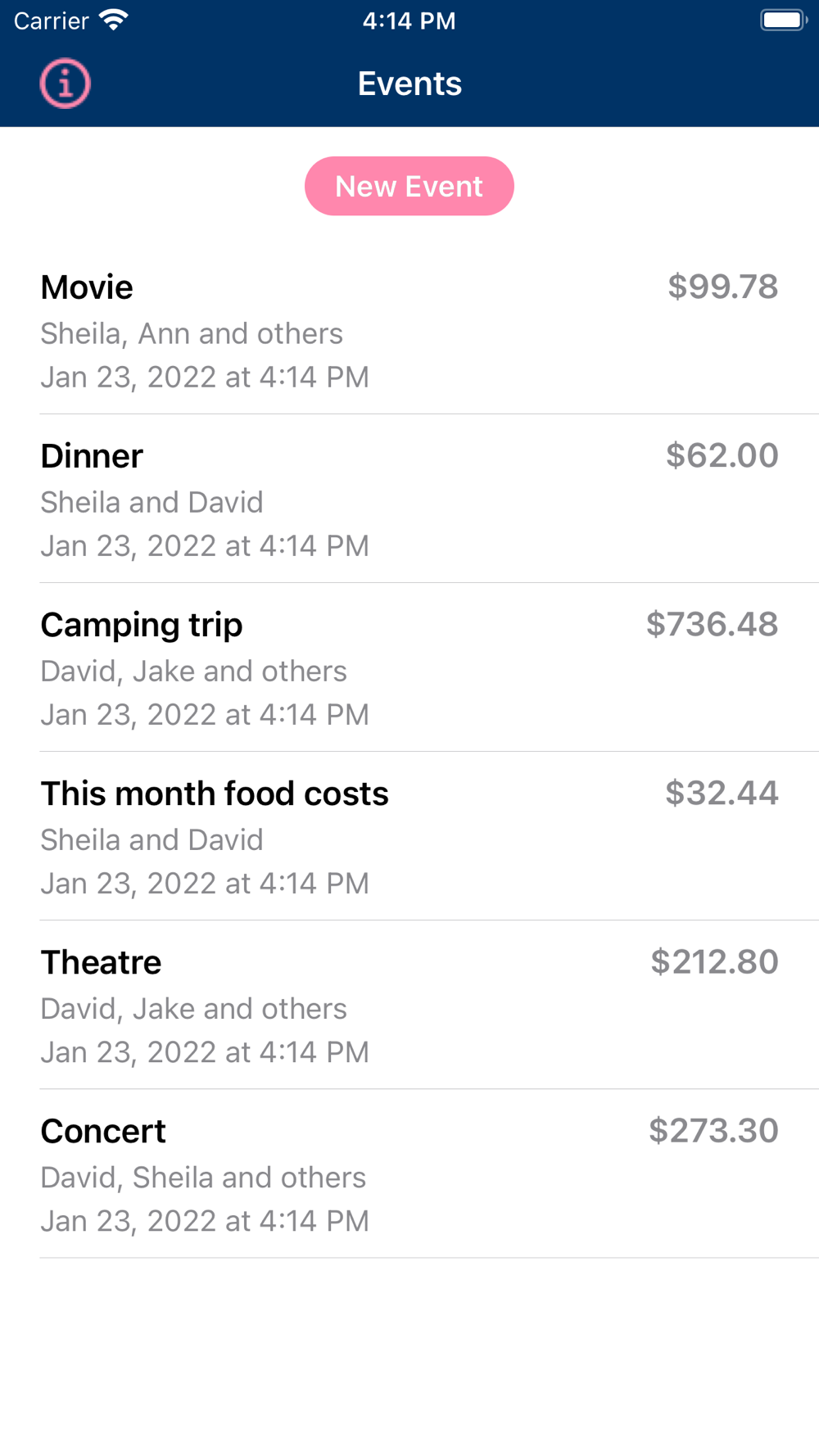Click the Events header title
Image resolution: width=819 pixels, height=1456 pixels.
pos(409,84)
